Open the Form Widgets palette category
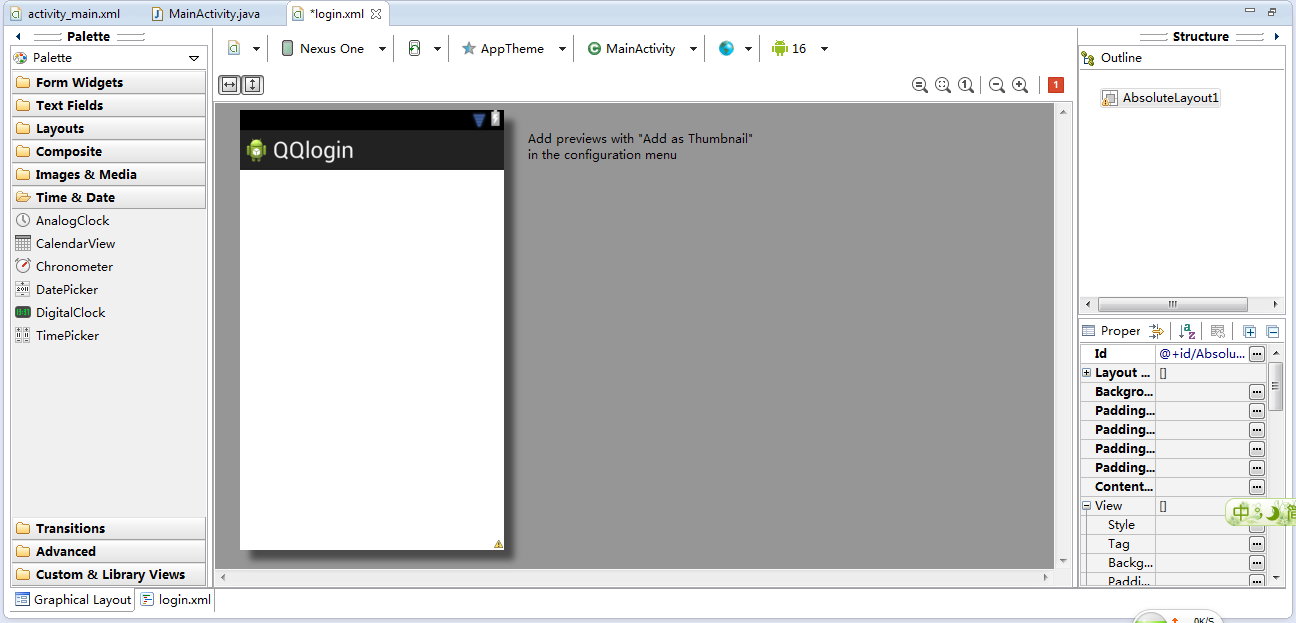Screen dimensions: 1296x623 point(108,82)
